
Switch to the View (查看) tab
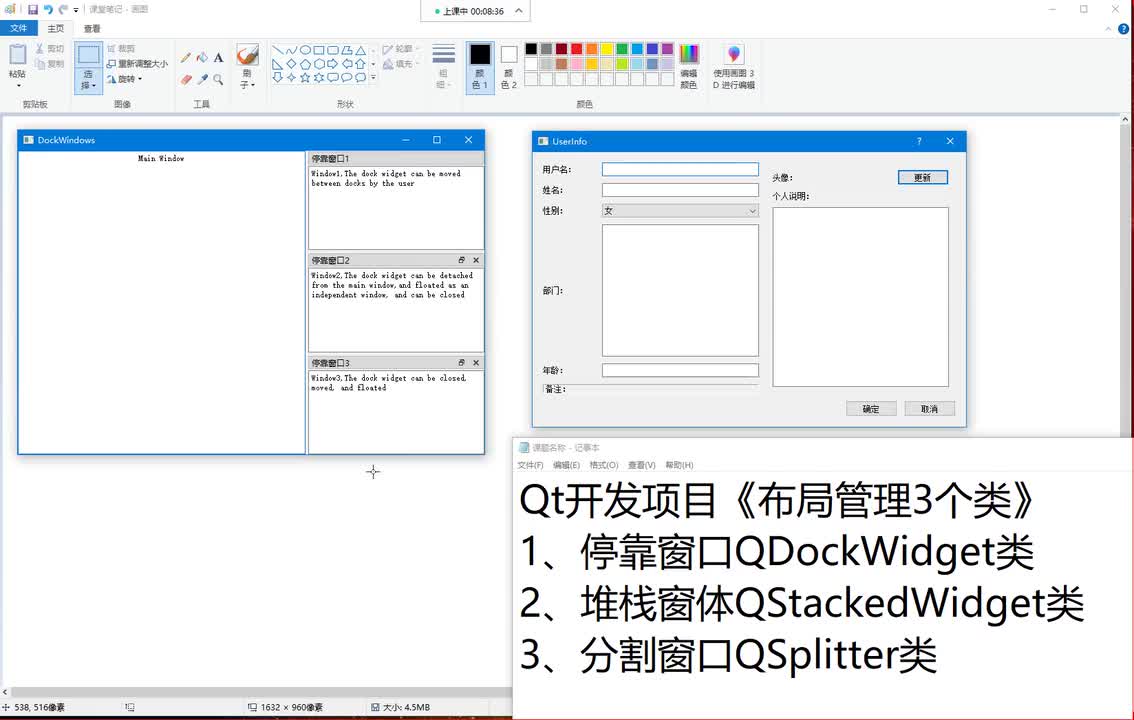click(x=92, y=28)
